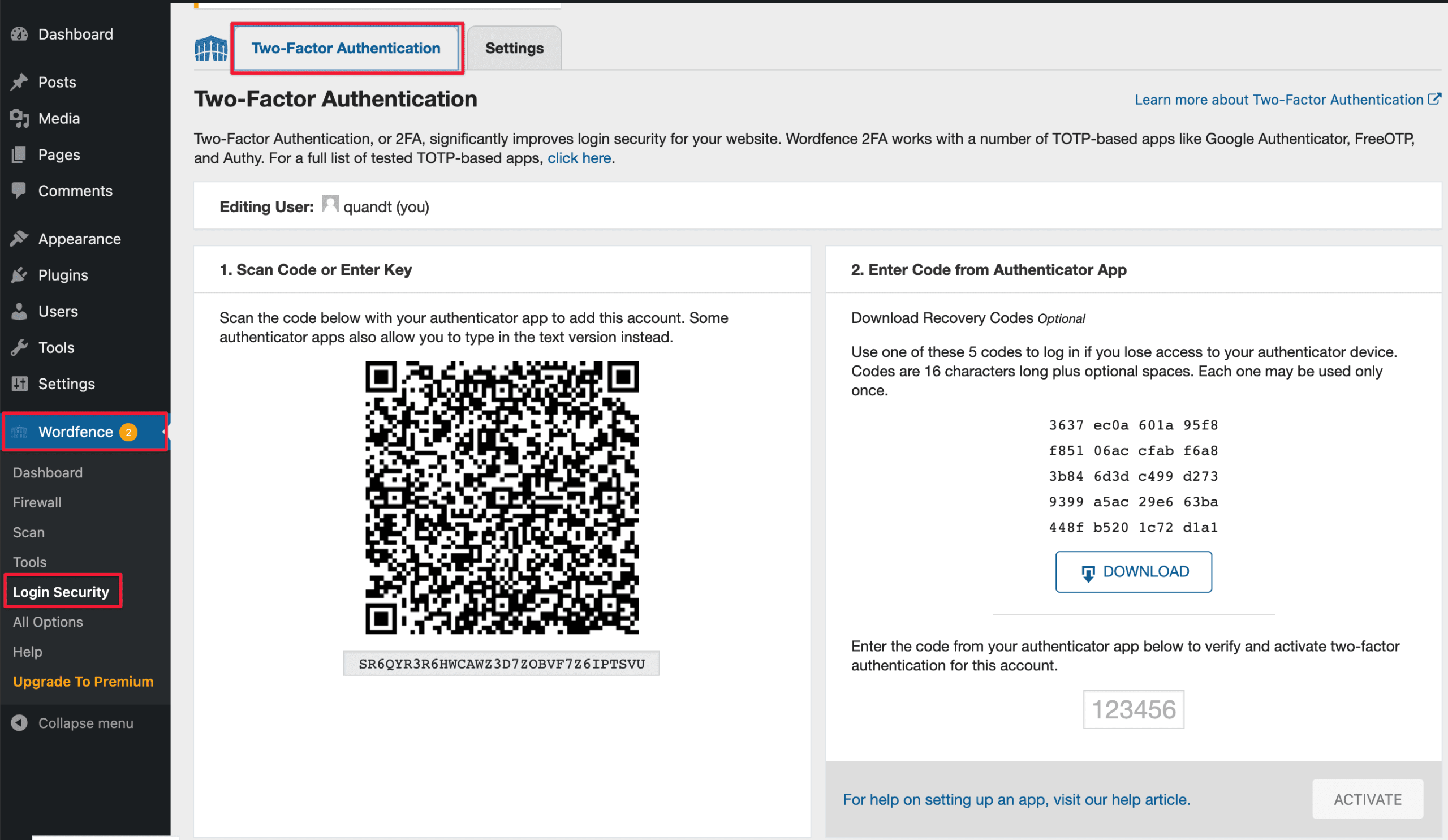This screenshot has height=840, width=1448.
Task: Click the Appearance paintbrush icon
Action: click(x=19, y=239)
